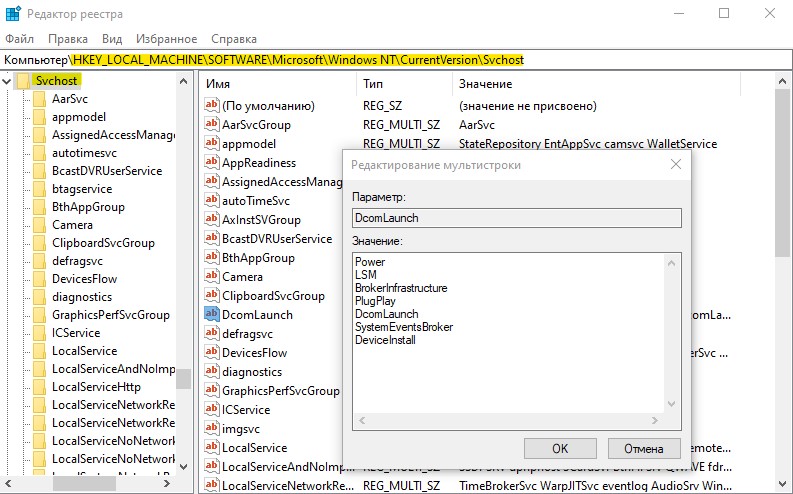The width and height of the screenshot is (793, 494).
Task: Select the BthAppGroup value row
Action: click(x=258, y=258)
